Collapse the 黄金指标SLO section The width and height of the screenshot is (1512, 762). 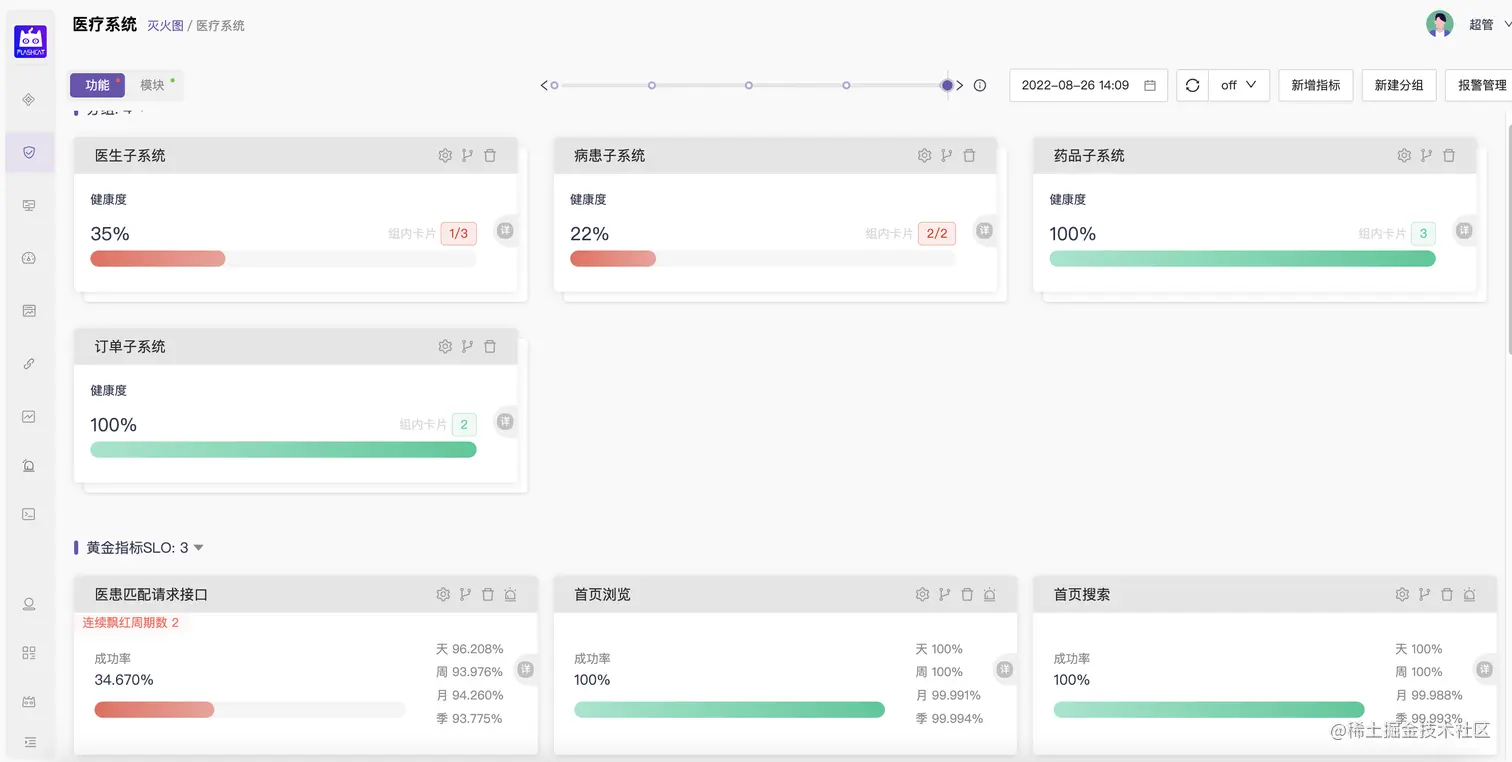tap(197, 547)
